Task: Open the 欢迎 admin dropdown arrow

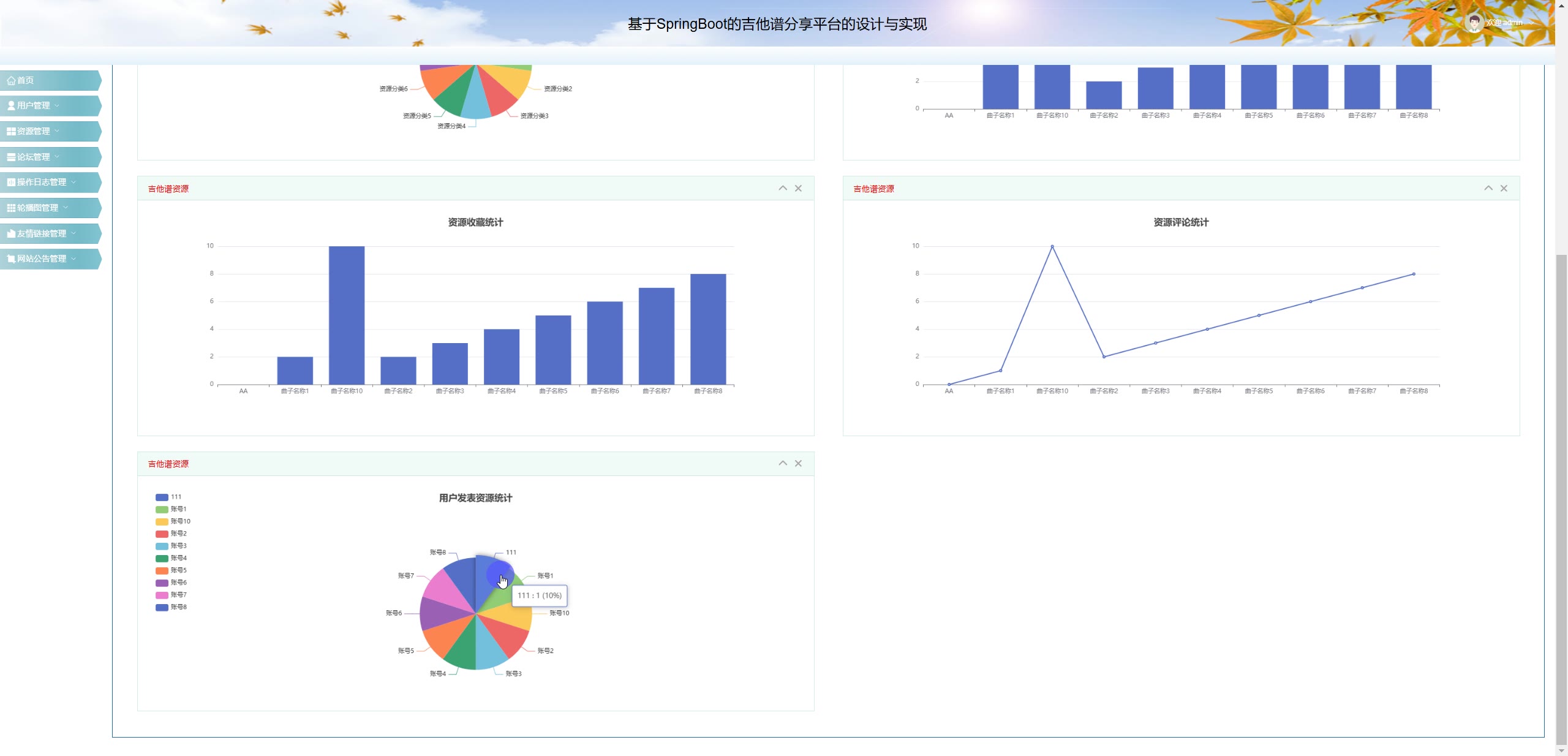Action: click(x=1532, y=23)
